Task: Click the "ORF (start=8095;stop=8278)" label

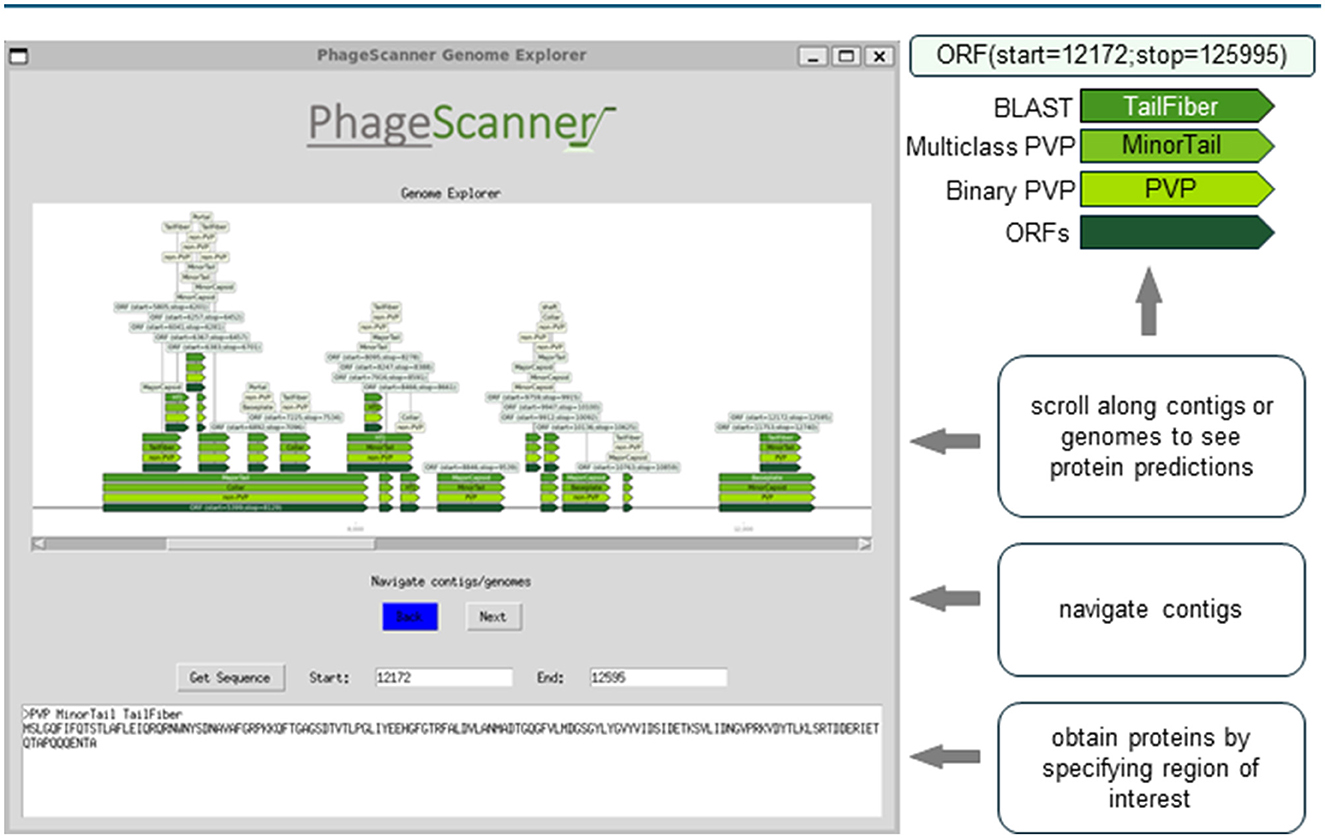Action: click(373, 357)
